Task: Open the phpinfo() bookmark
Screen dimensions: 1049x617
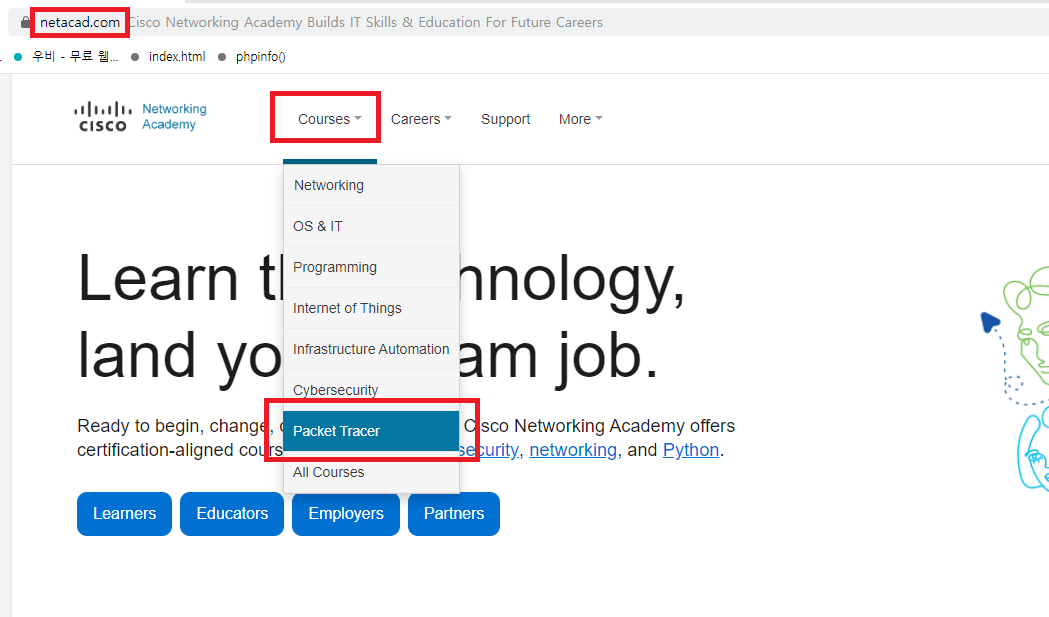Action: pyautogui.click(x=252, y=57)
